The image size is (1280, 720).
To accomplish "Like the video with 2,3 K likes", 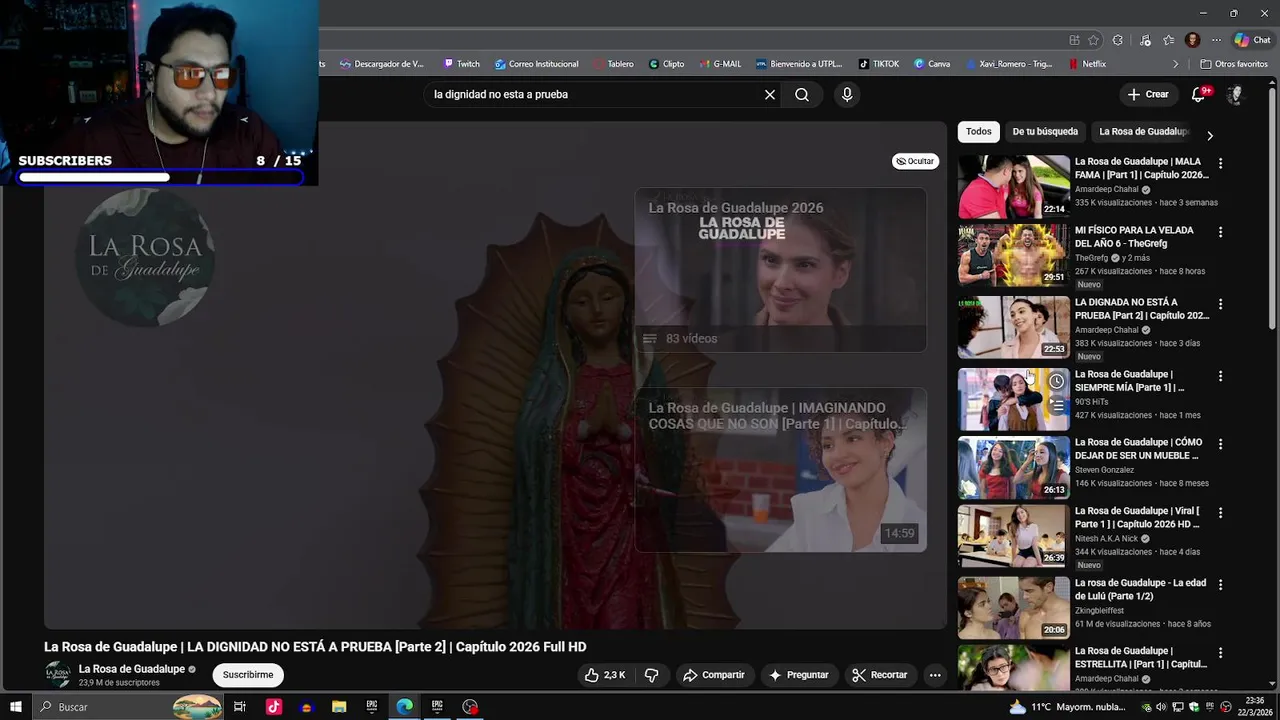I will pos(605,675).
